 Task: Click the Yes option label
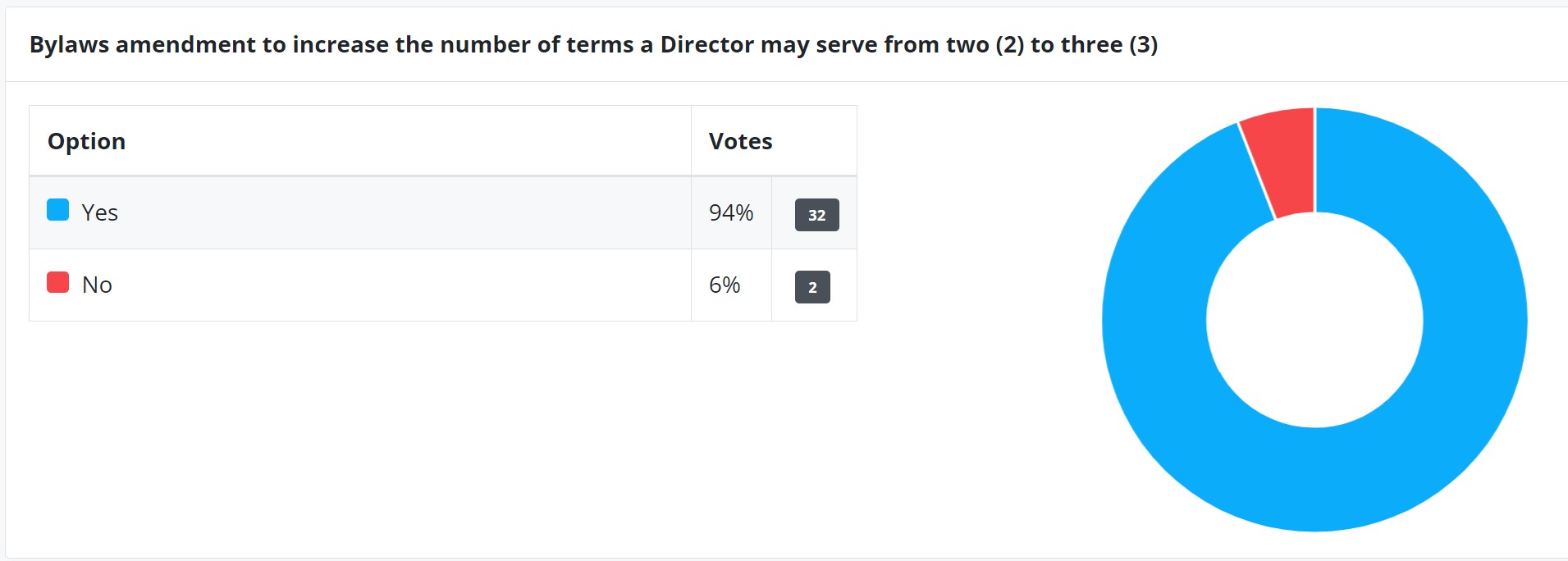pos(100,212)
